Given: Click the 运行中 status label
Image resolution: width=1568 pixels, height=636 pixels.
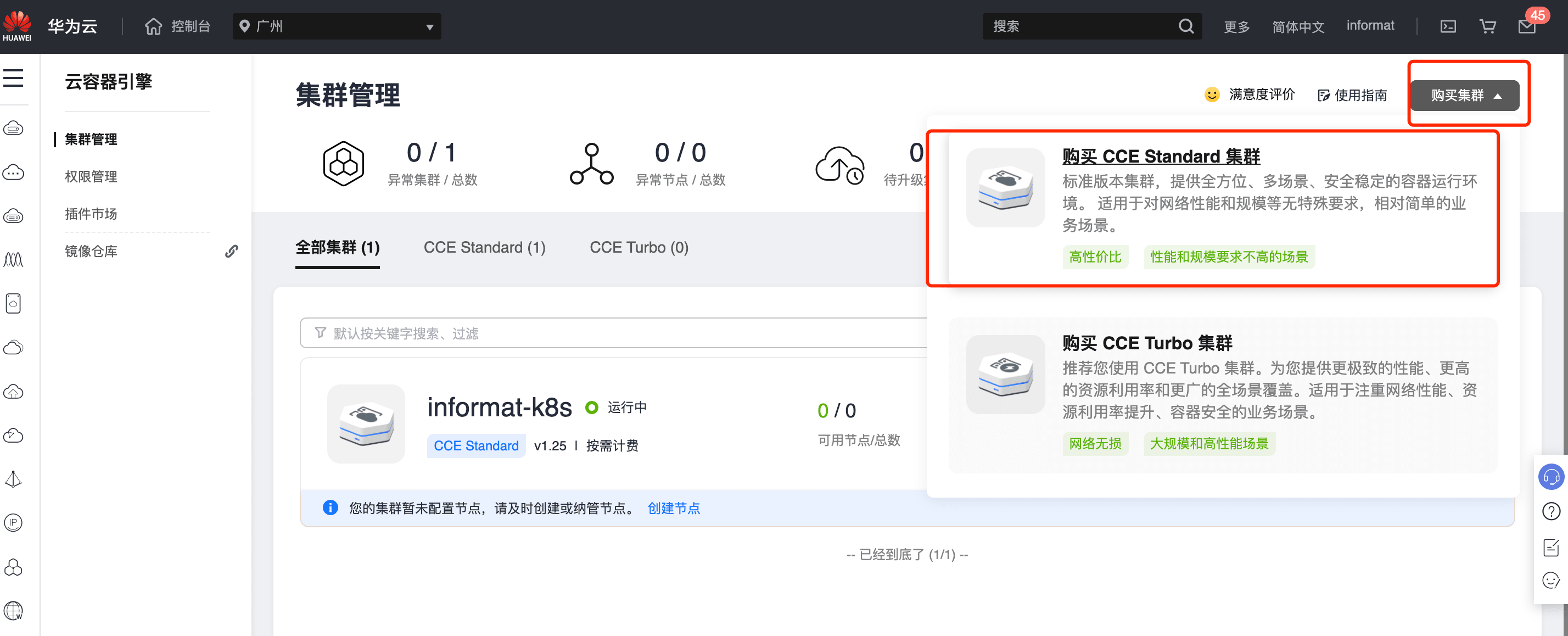Looking at the screenshot, I should pos(627,408).
